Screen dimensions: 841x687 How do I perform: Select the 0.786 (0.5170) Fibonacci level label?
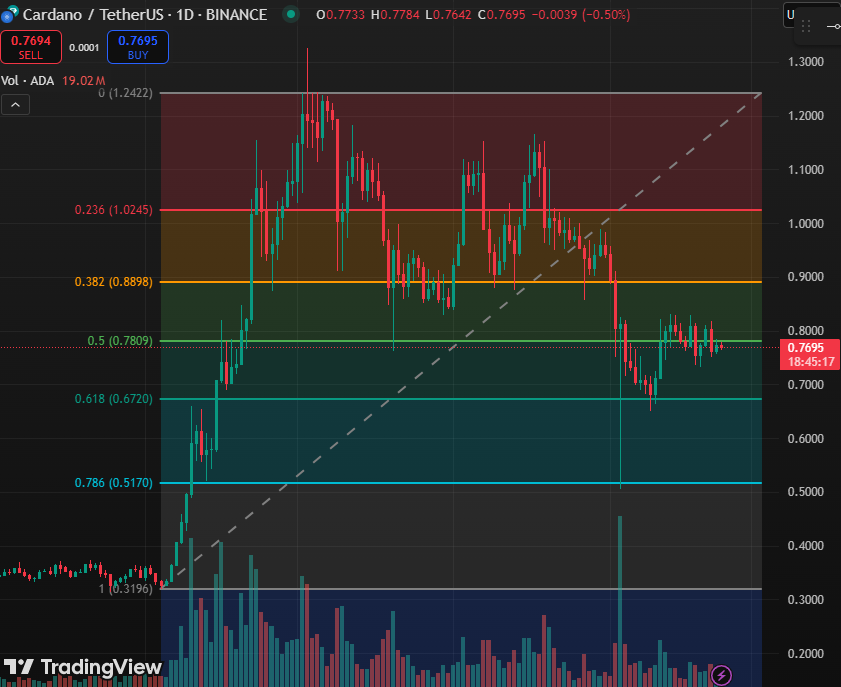tap(113, 483)
